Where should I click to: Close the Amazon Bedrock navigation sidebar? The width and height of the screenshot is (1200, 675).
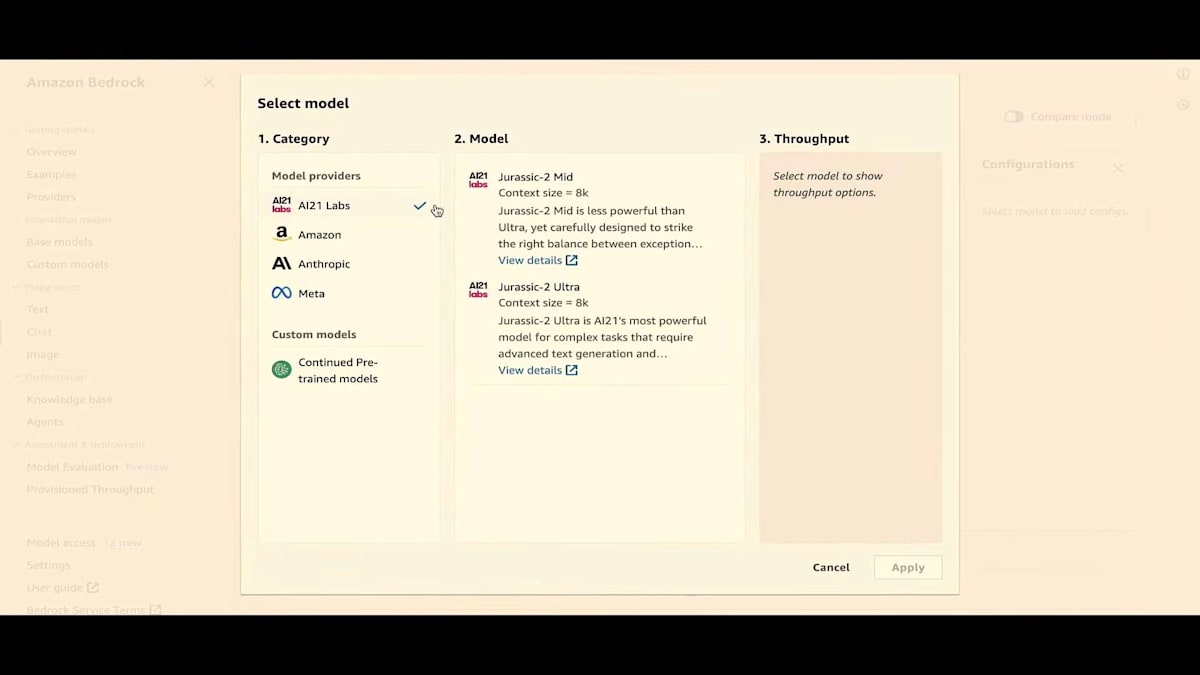coord(209,82)
